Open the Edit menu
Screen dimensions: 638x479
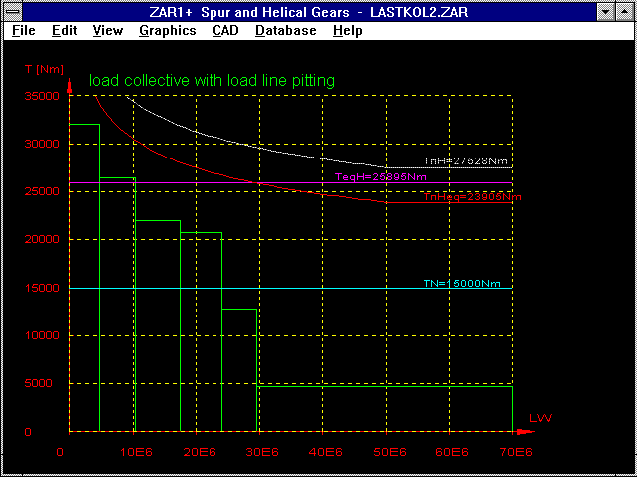[x=65, y=31]
